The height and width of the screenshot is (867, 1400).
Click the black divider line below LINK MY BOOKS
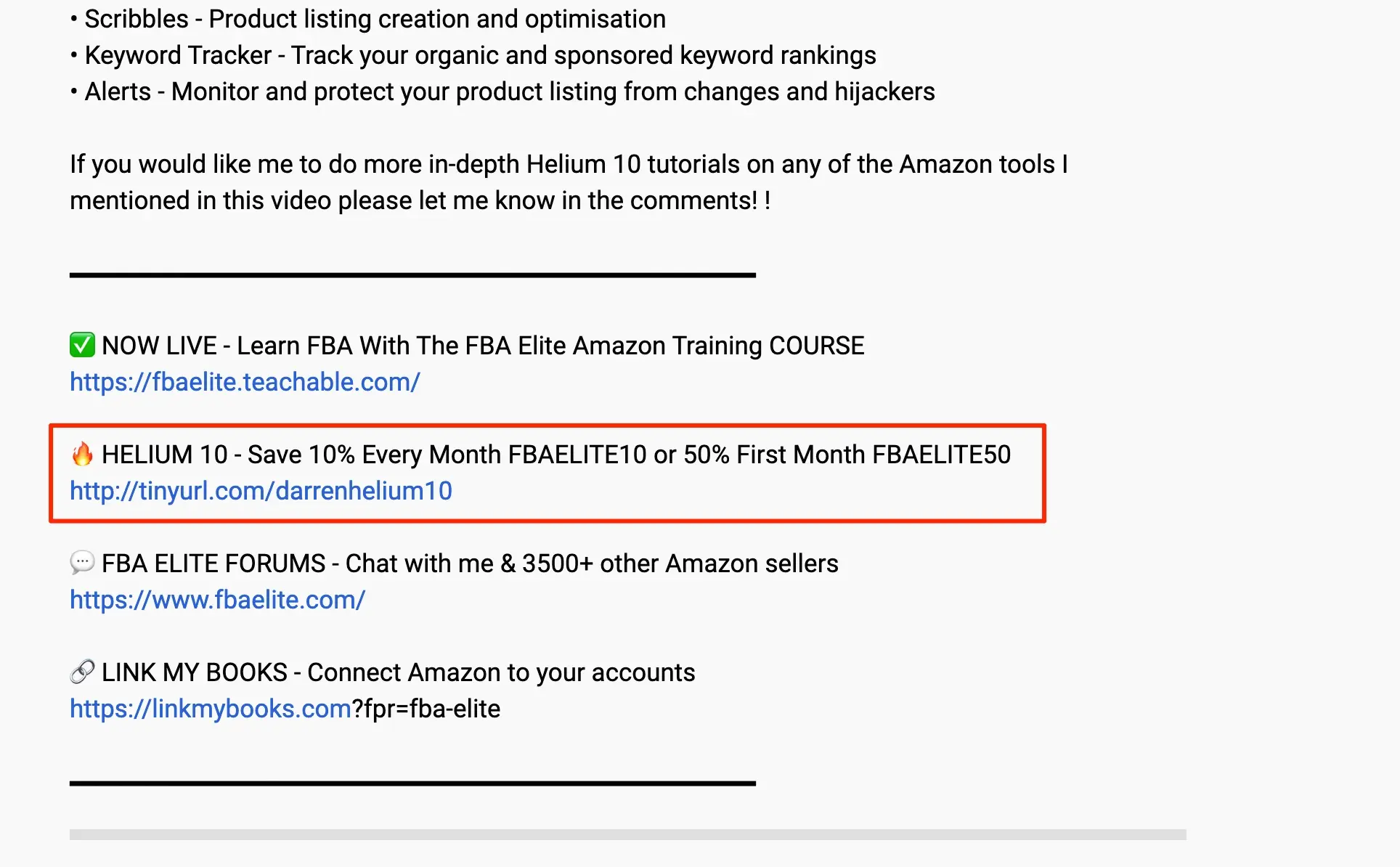point(412,783)
